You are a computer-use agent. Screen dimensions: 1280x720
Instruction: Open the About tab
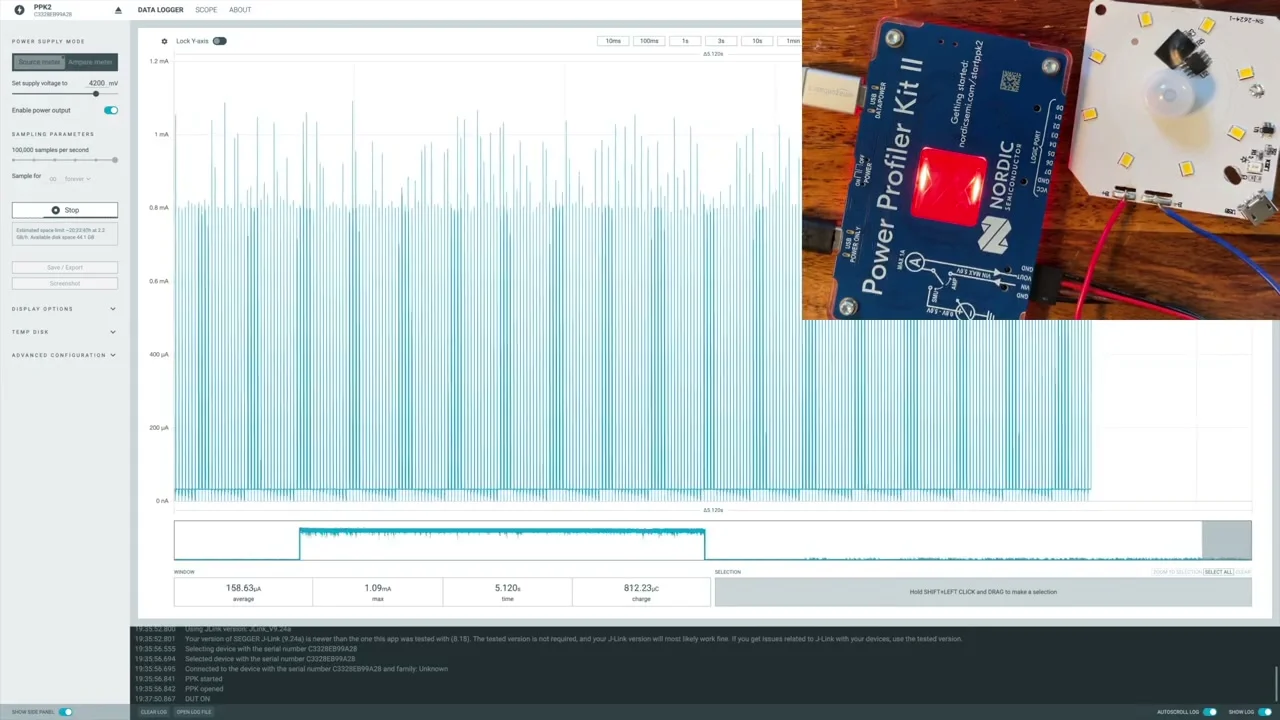(240, 10)
